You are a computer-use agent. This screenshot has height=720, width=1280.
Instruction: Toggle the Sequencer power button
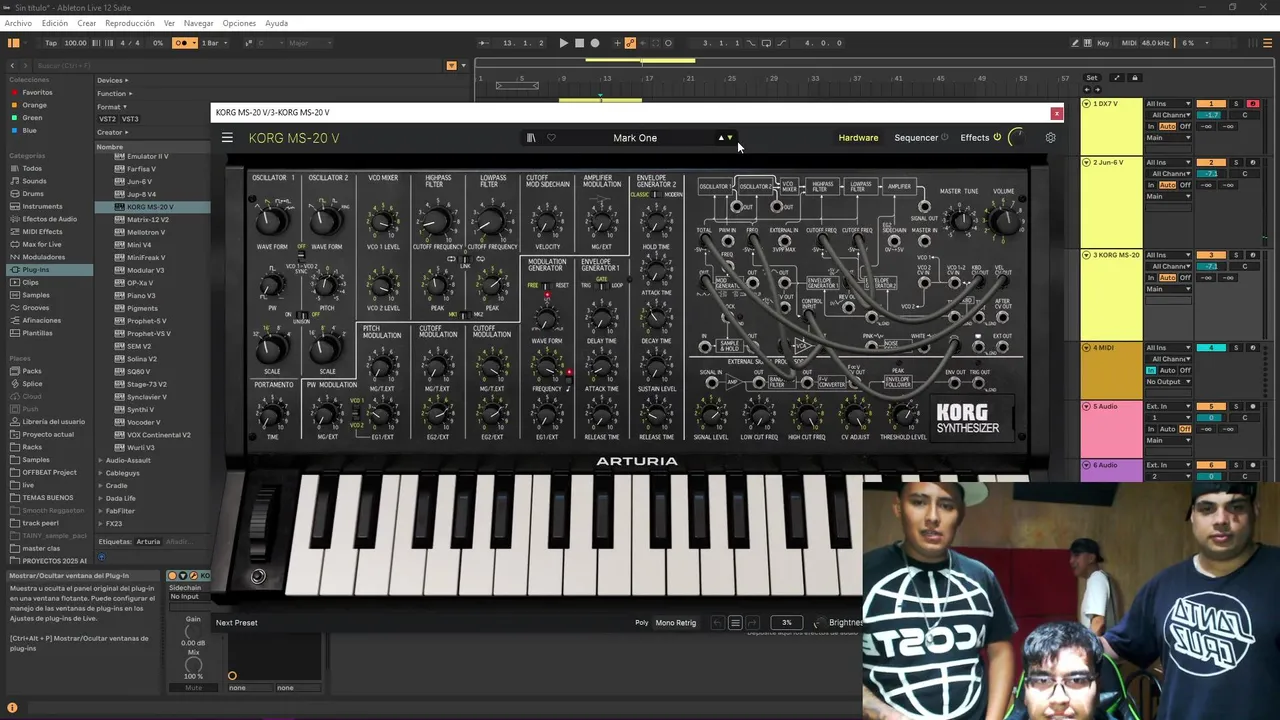[x=945, y=138]
